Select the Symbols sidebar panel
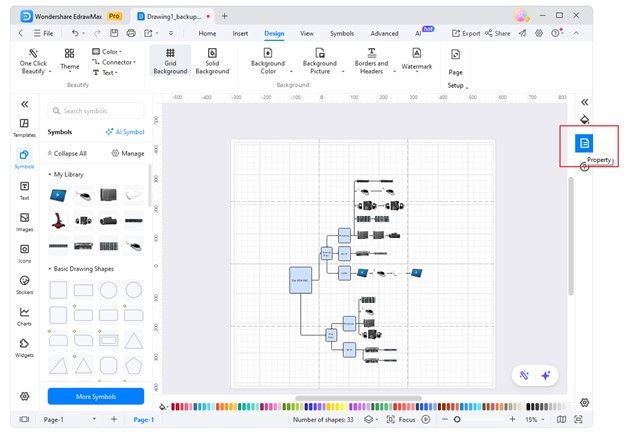624x445 pixels. coord(24,158)
